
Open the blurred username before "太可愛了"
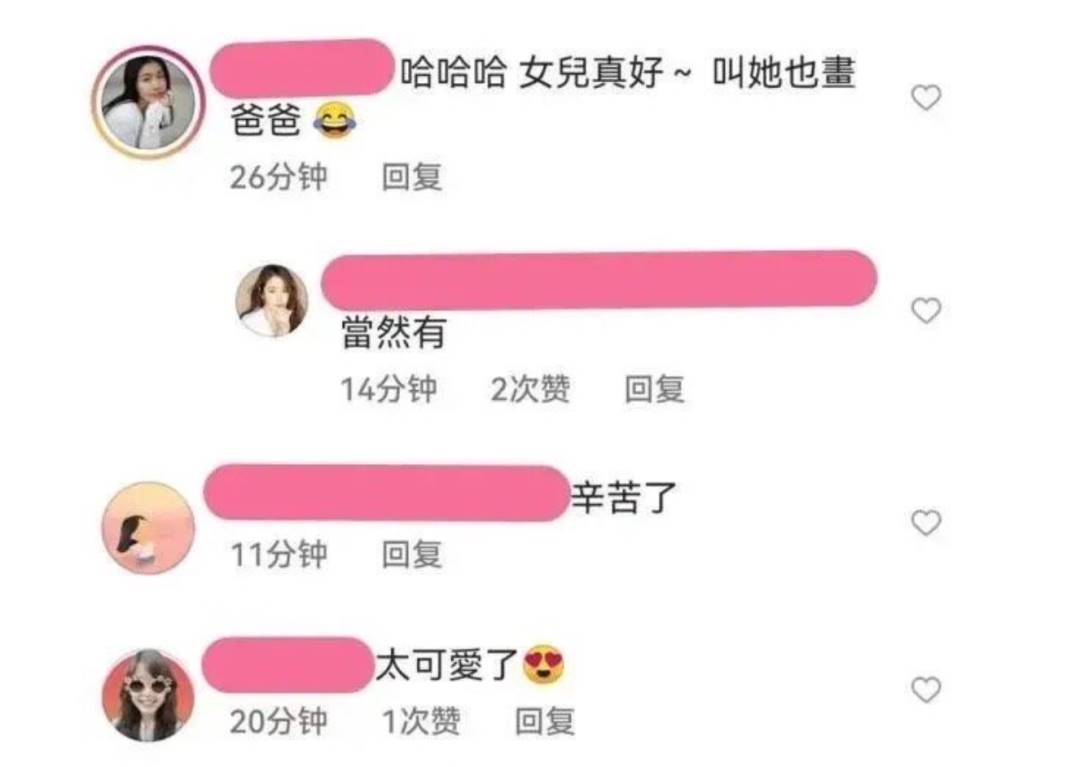point(287,665)
